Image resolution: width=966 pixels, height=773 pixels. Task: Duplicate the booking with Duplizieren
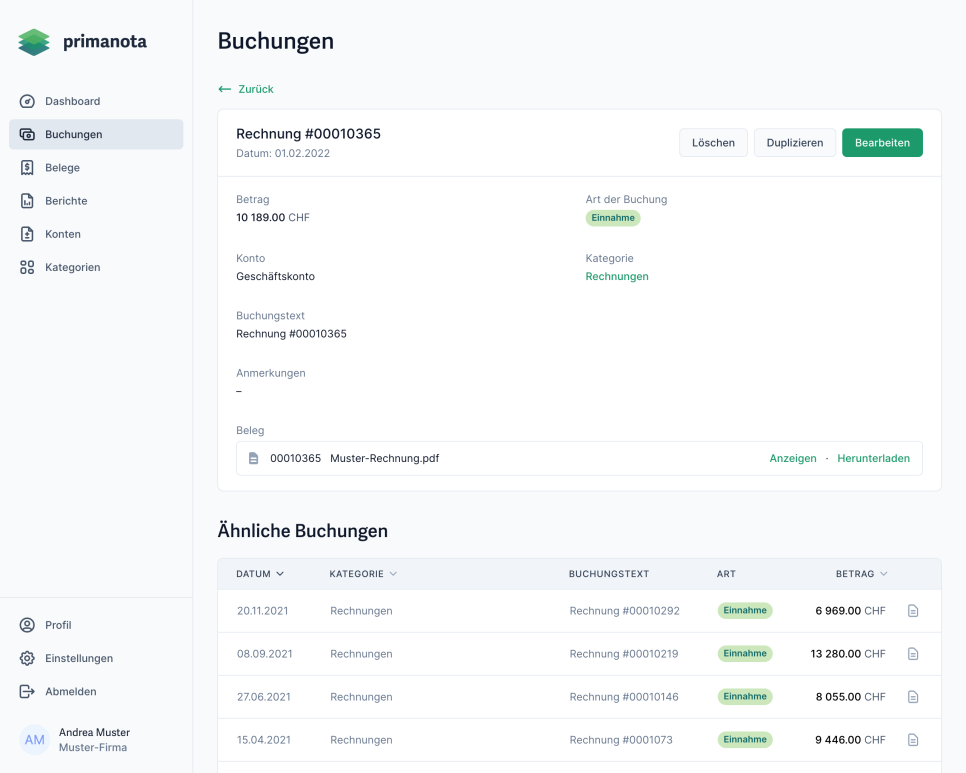pyautogui.click(x=794, y=143)
